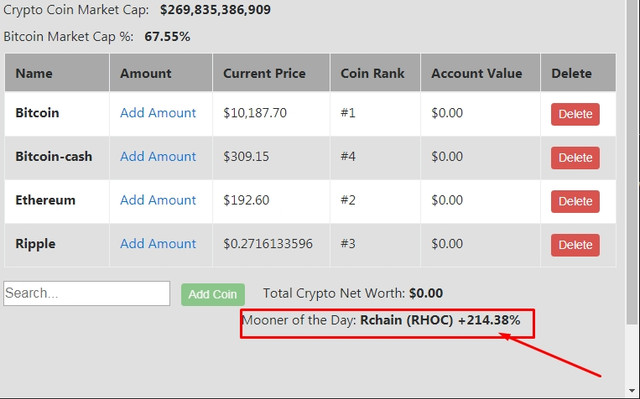Click the vertical scrollbar thumb

631,163
